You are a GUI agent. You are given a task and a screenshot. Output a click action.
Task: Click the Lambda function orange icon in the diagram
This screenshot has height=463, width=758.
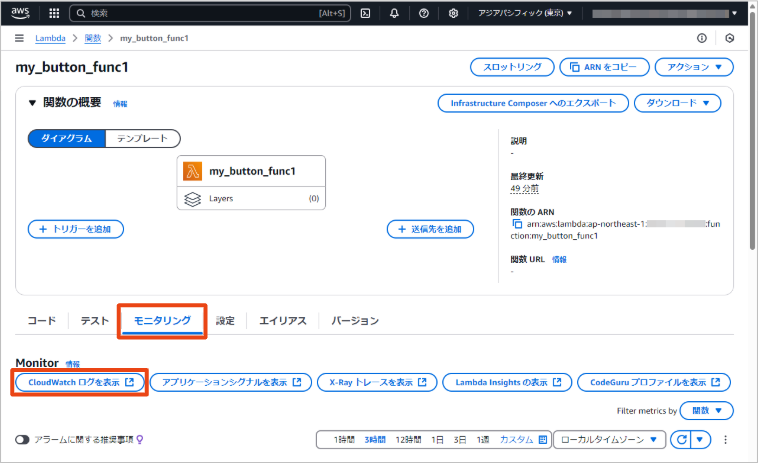coord(192,171)
